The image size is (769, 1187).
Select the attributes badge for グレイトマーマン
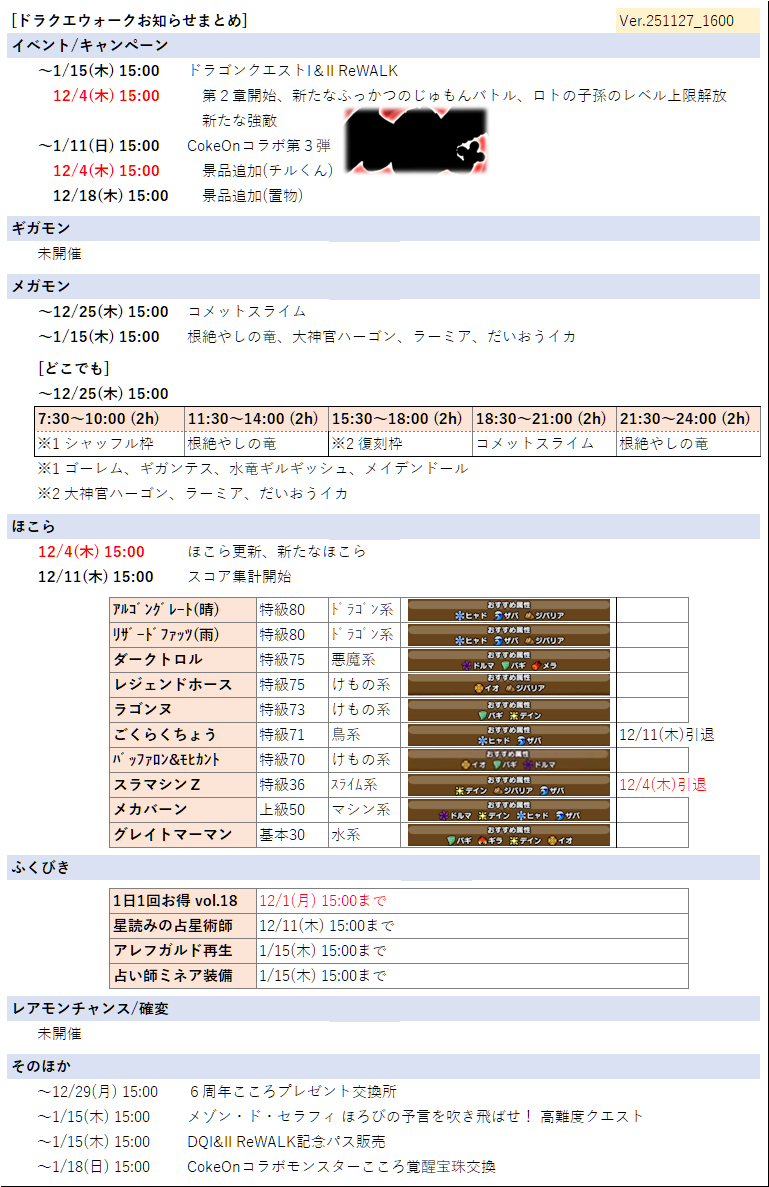[509, 835]
